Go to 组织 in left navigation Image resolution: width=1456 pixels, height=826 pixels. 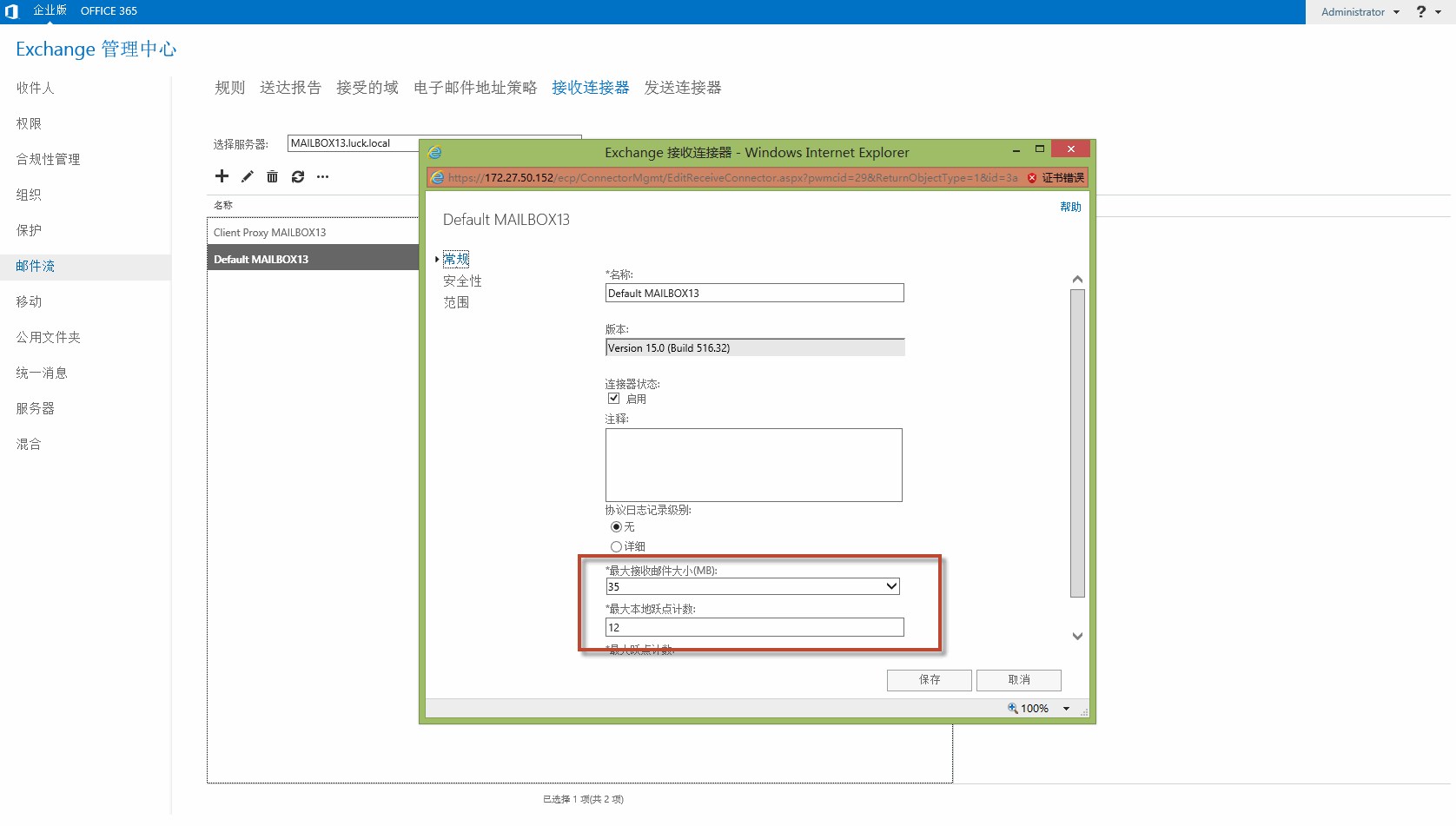pyautogui.click(x=29, y=195)
